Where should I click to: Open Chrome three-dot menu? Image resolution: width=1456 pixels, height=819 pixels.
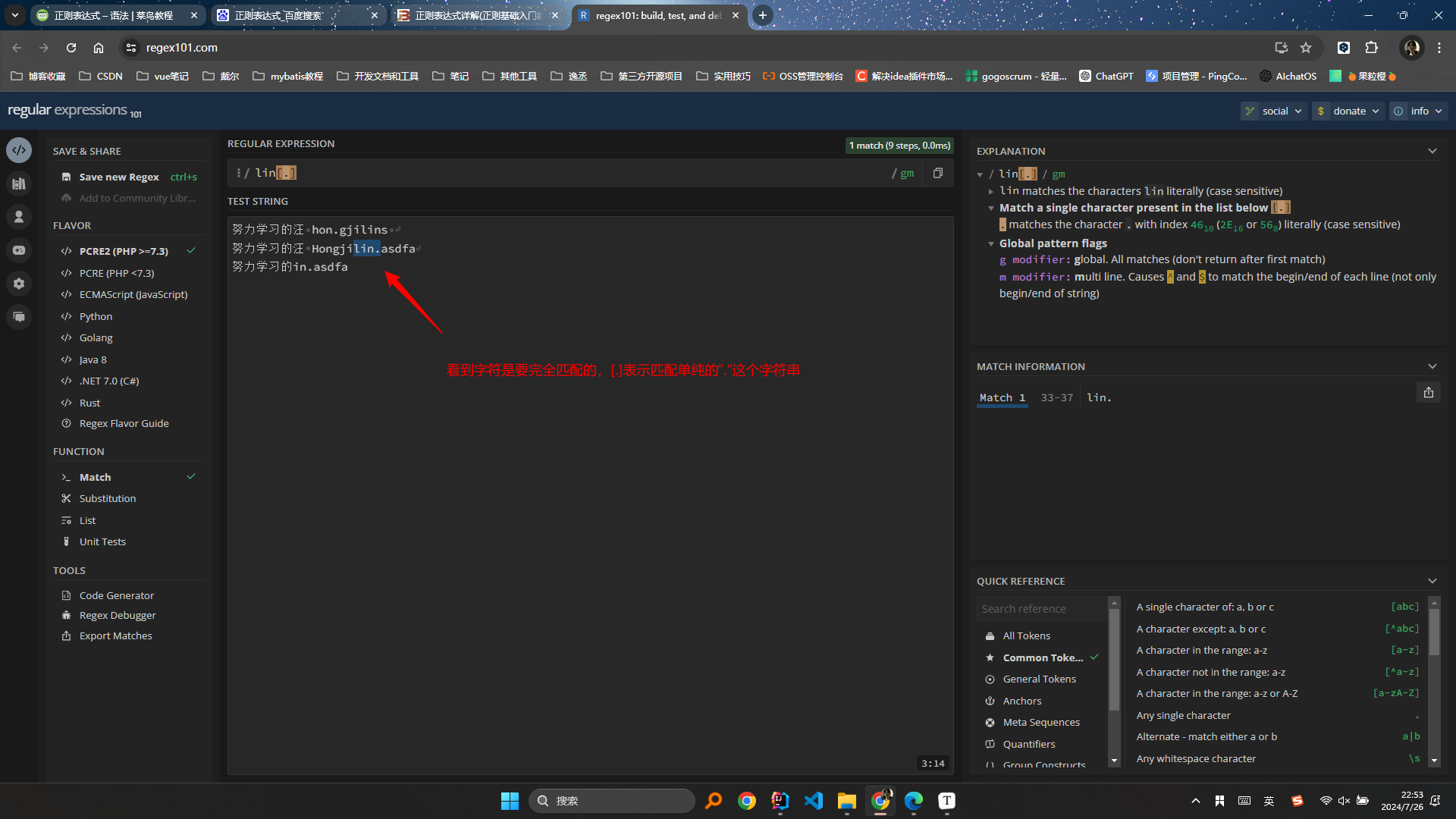pyautogui.click(x=1439, y=48)
